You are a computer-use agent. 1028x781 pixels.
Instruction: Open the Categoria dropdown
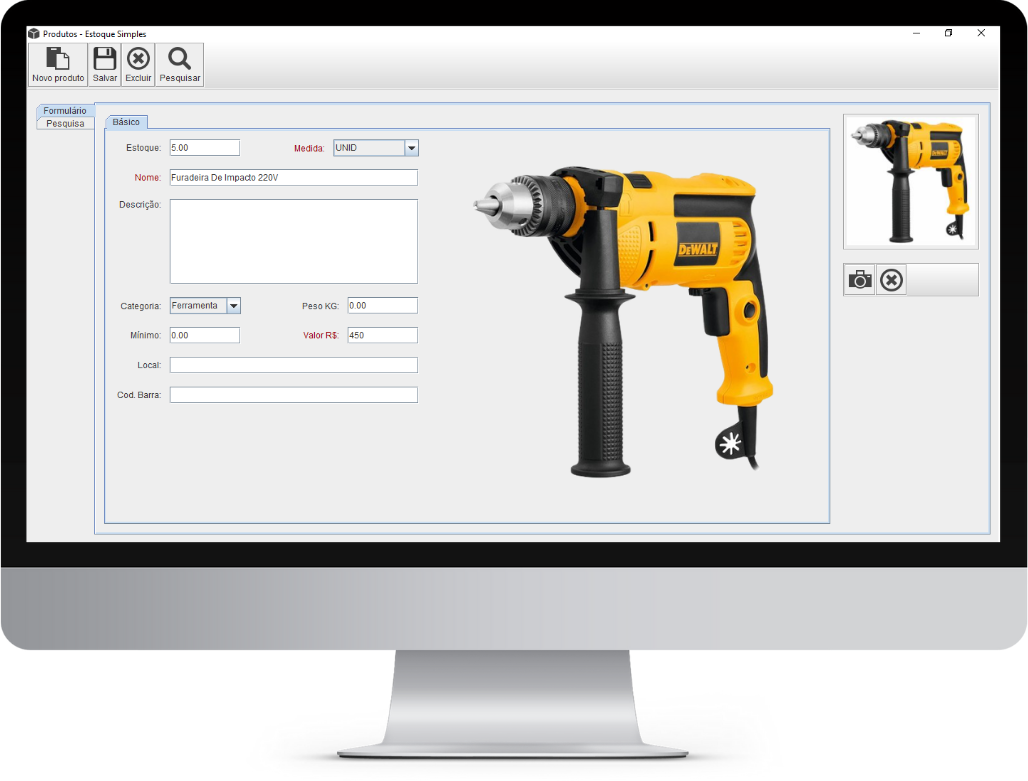(205, 306)
